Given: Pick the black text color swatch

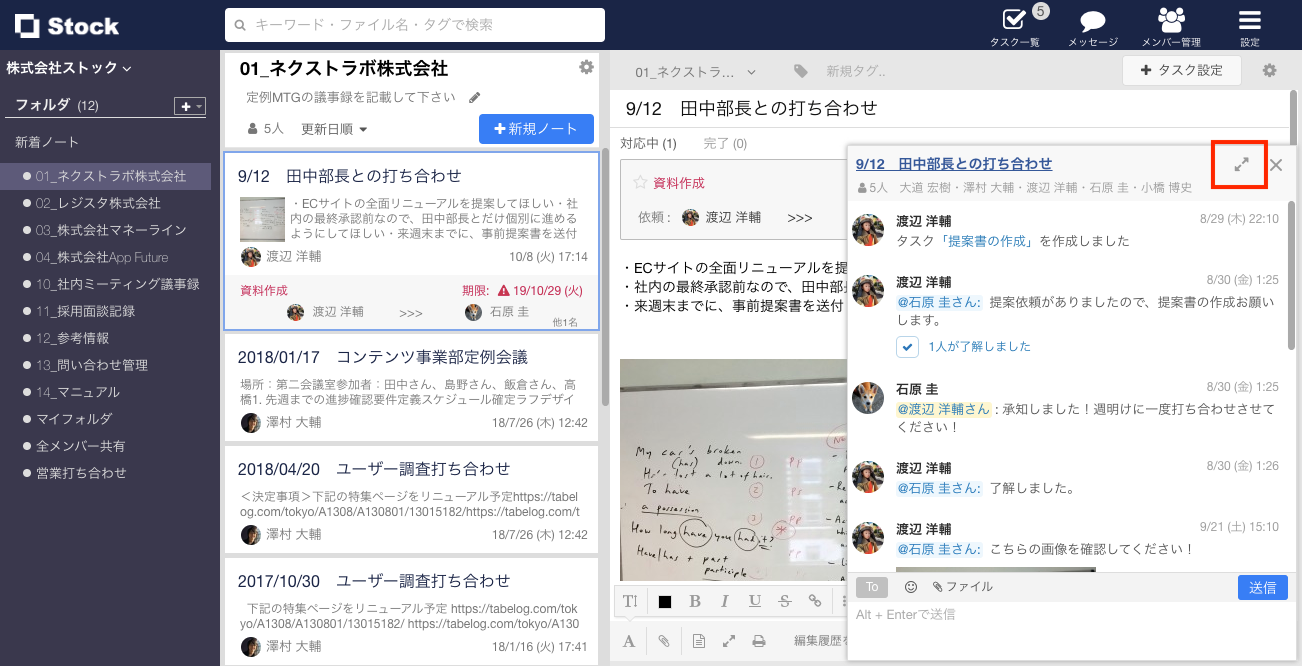Looking at the screenshot, I should [665, 601].
